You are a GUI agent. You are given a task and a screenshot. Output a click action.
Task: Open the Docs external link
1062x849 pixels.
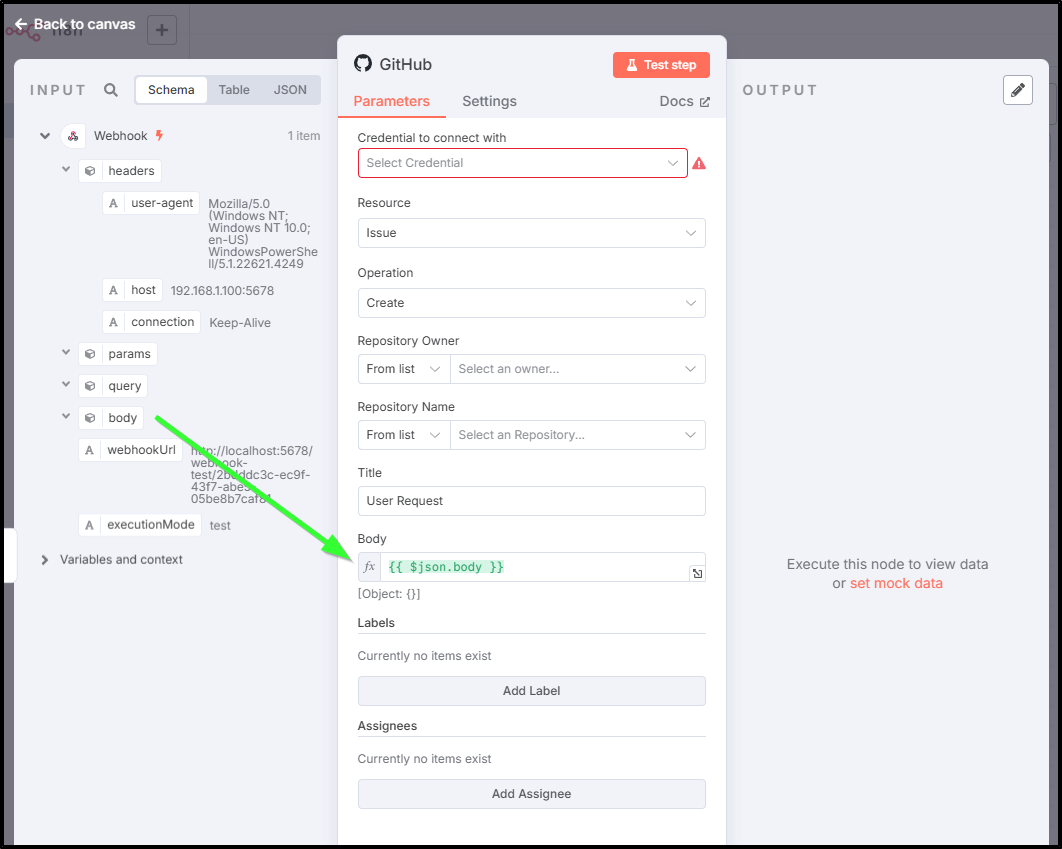pos(685,101)
